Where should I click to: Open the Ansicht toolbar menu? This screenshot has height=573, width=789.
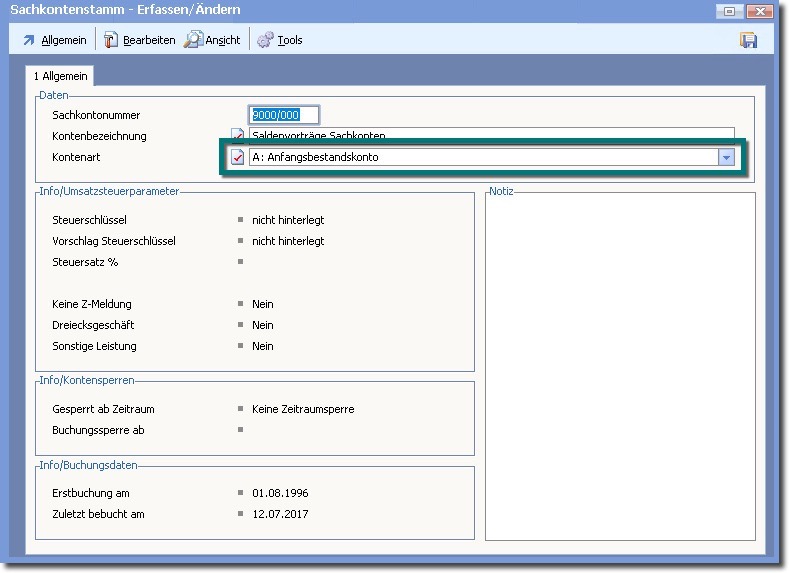pyautogui.click(x=212, y=40)
